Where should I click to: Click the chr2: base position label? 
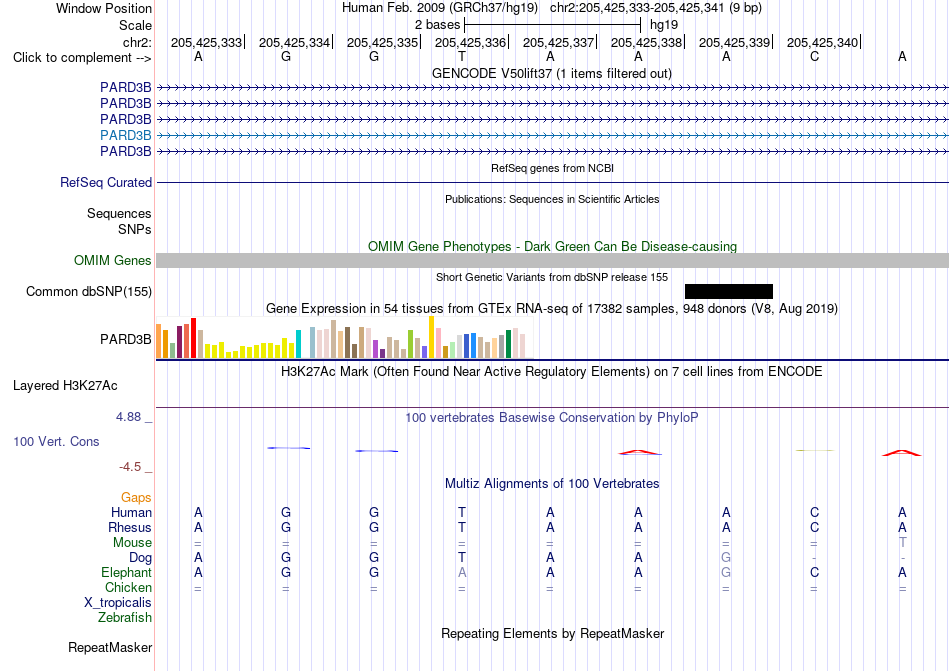137,42
